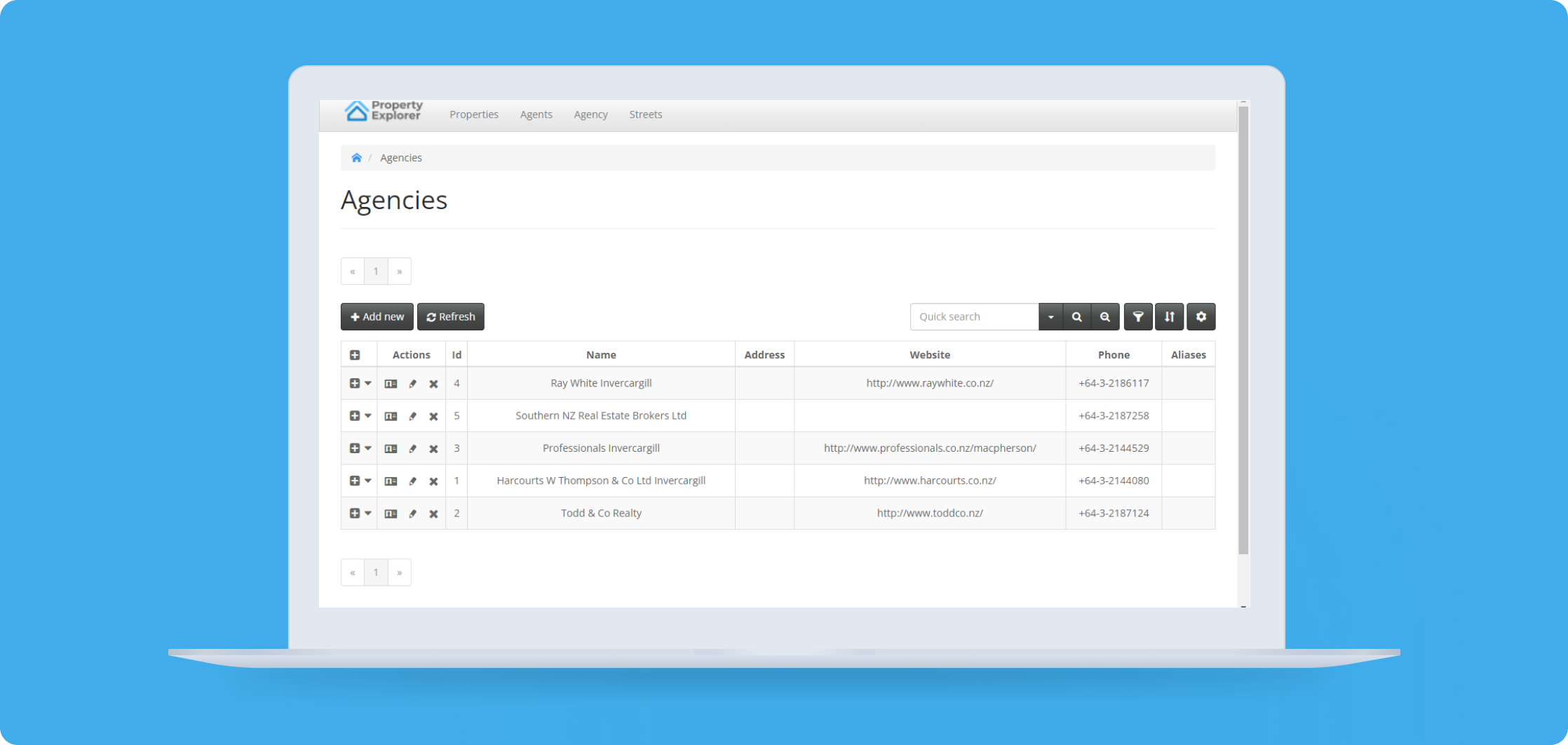
Task: Expand all rows via header plus icon
Action: (355, 355)
